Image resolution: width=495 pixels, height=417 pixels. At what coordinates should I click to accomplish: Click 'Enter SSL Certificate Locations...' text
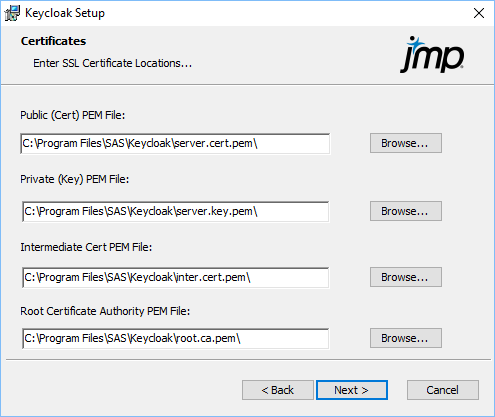click(112, 63)
